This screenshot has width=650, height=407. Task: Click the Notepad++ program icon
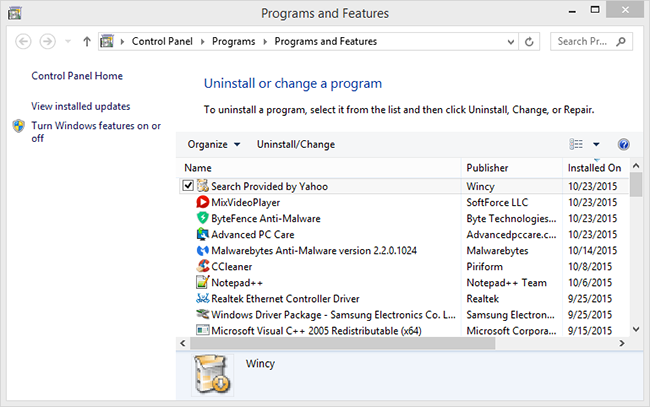[x=203, y=282]
